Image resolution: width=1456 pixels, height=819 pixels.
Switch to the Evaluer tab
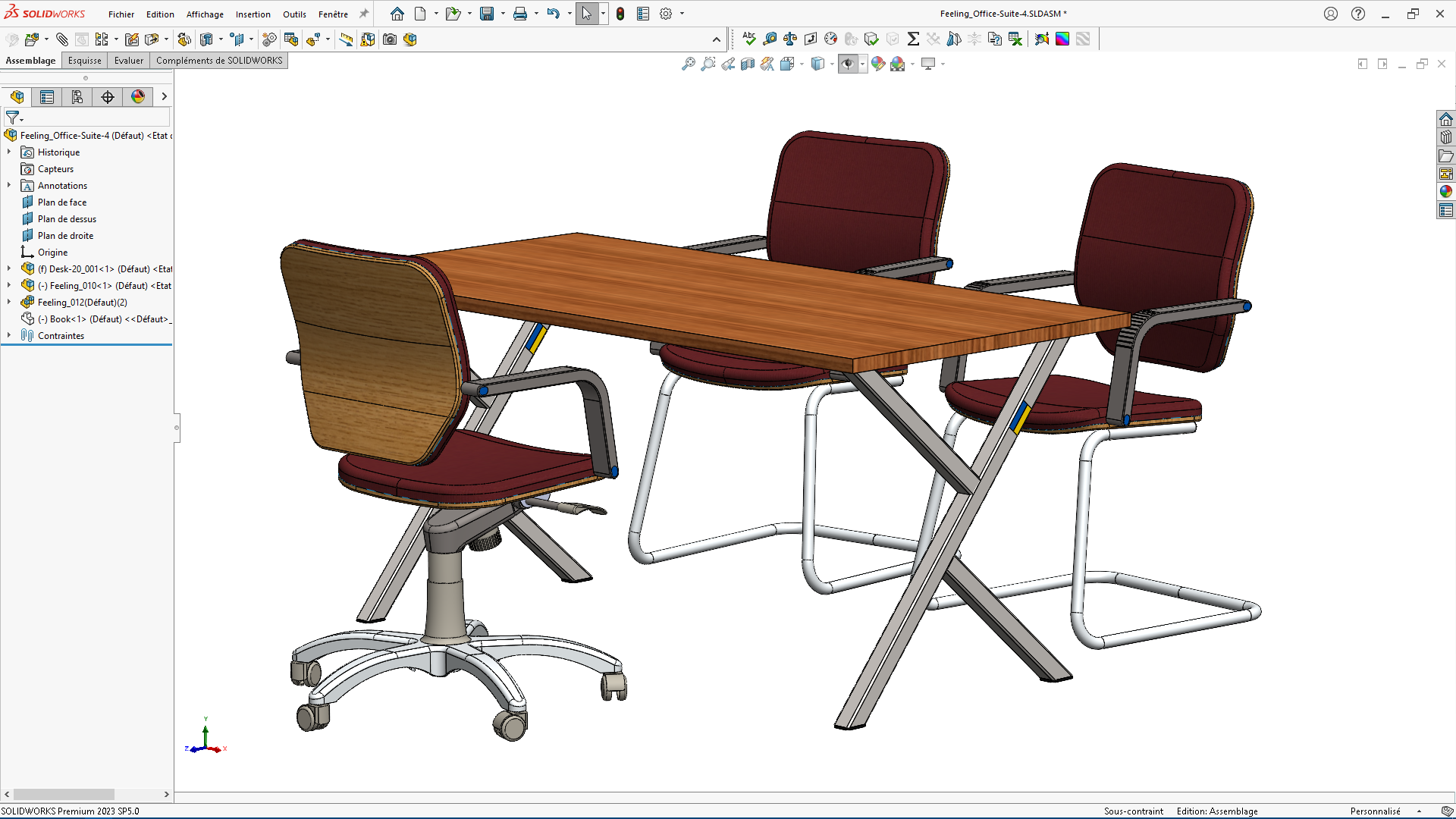pyautogui.click(x=128, y=61)
